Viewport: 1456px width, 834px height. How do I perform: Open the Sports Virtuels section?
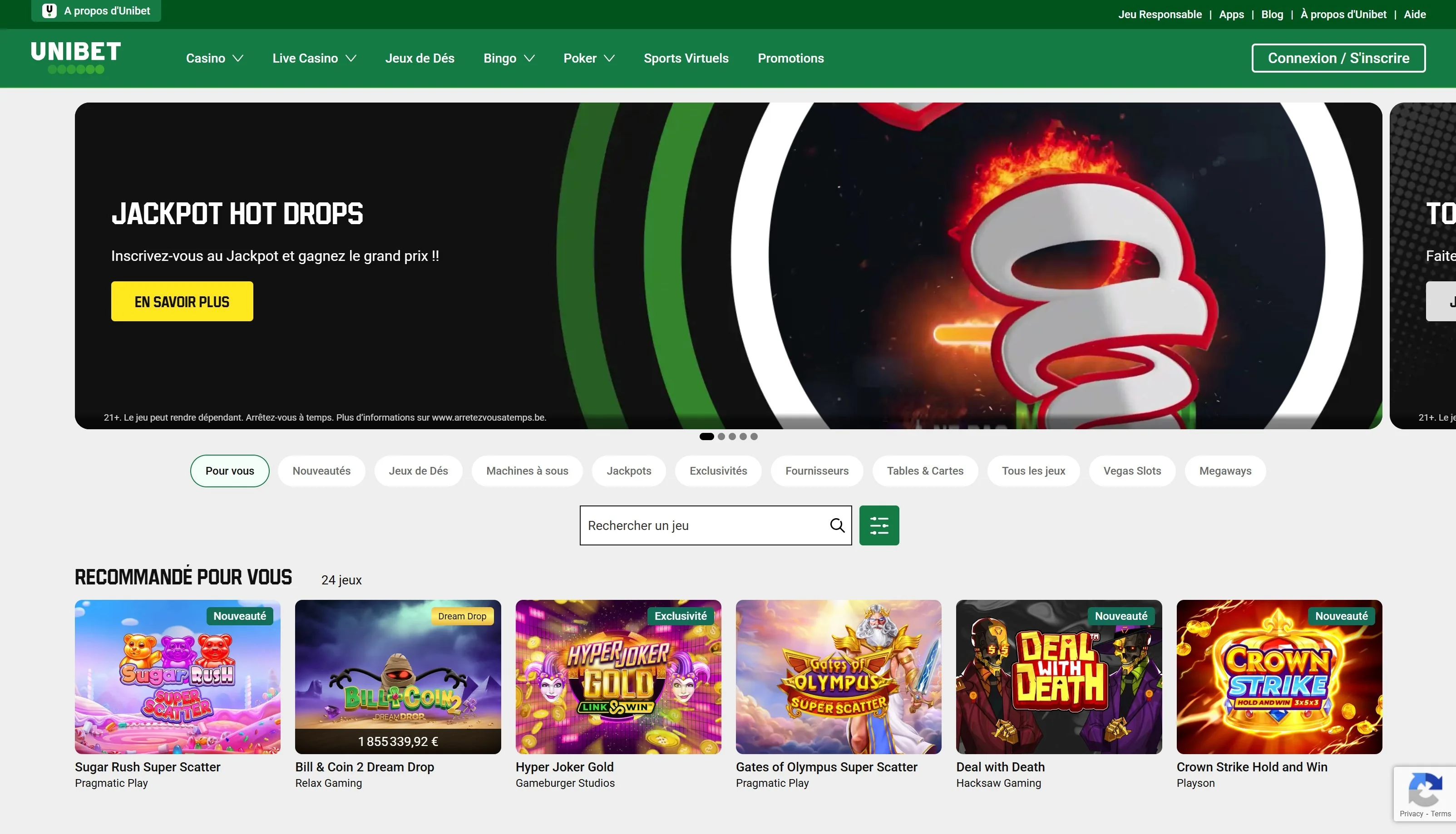(x=686, y=58)
